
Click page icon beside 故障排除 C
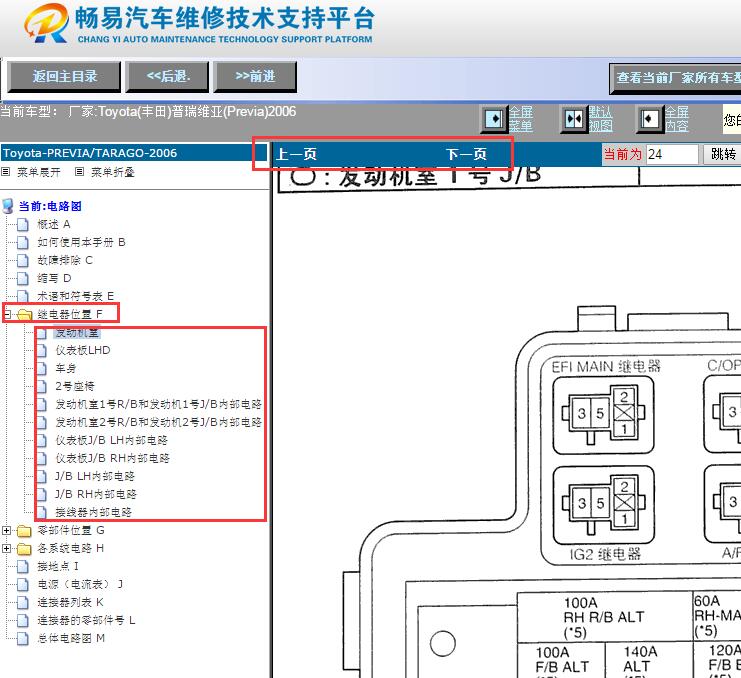[23, 260]
